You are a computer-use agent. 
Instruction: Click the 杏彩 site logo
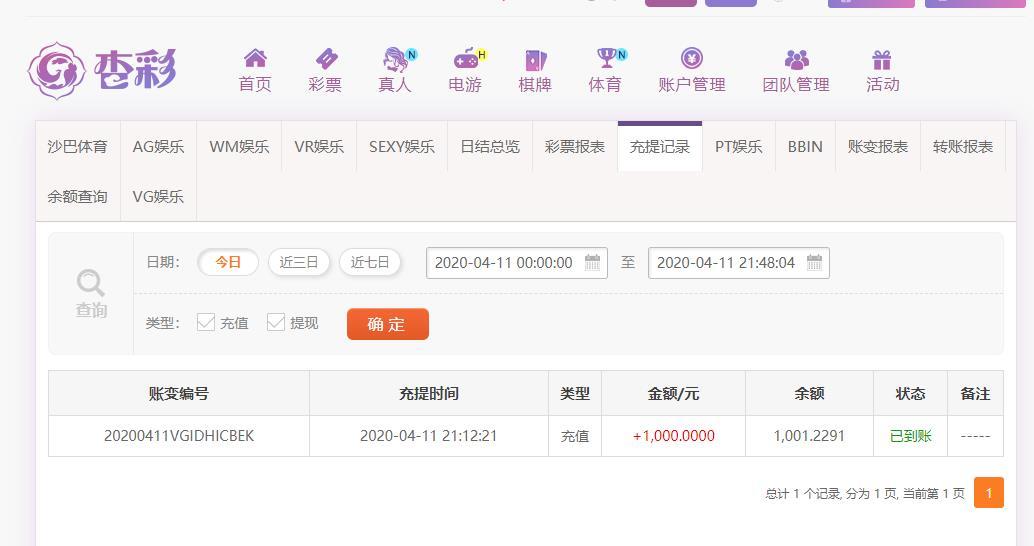click(102, 71)
